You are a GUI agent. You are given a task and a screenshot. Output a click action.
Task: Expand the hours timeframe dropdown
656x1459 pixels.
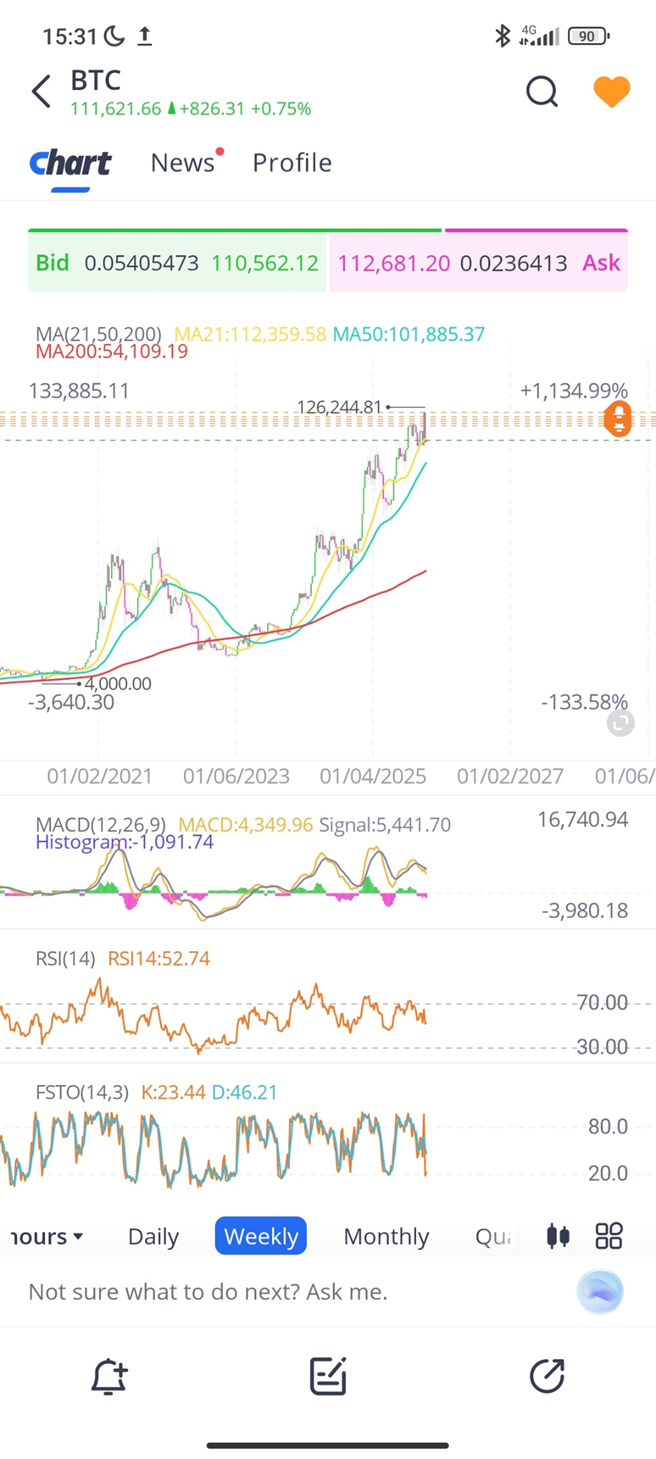click(x=45, y=1236)
